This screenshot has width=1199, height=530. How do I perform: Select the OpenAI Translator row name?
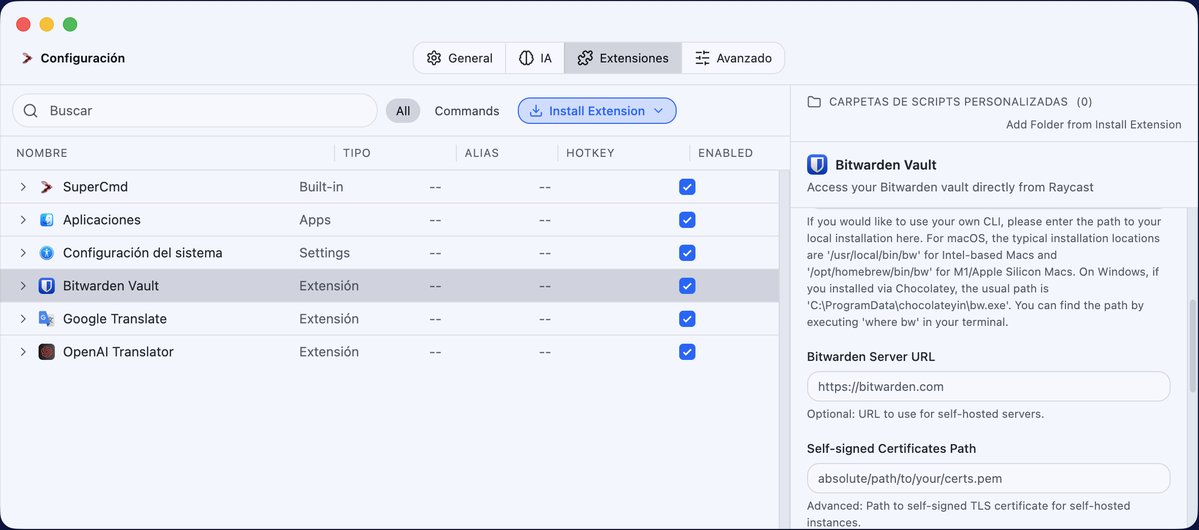tap(118, 352)
